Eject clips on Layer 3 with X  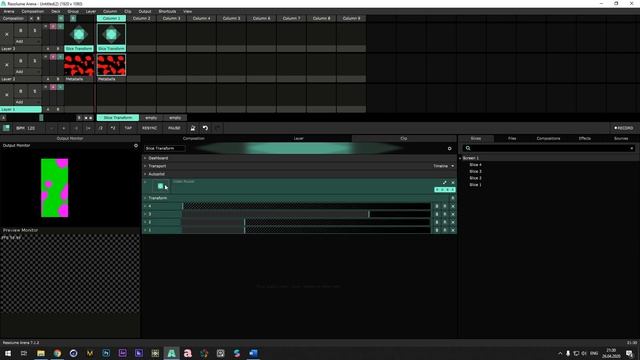tap(7, 34)
